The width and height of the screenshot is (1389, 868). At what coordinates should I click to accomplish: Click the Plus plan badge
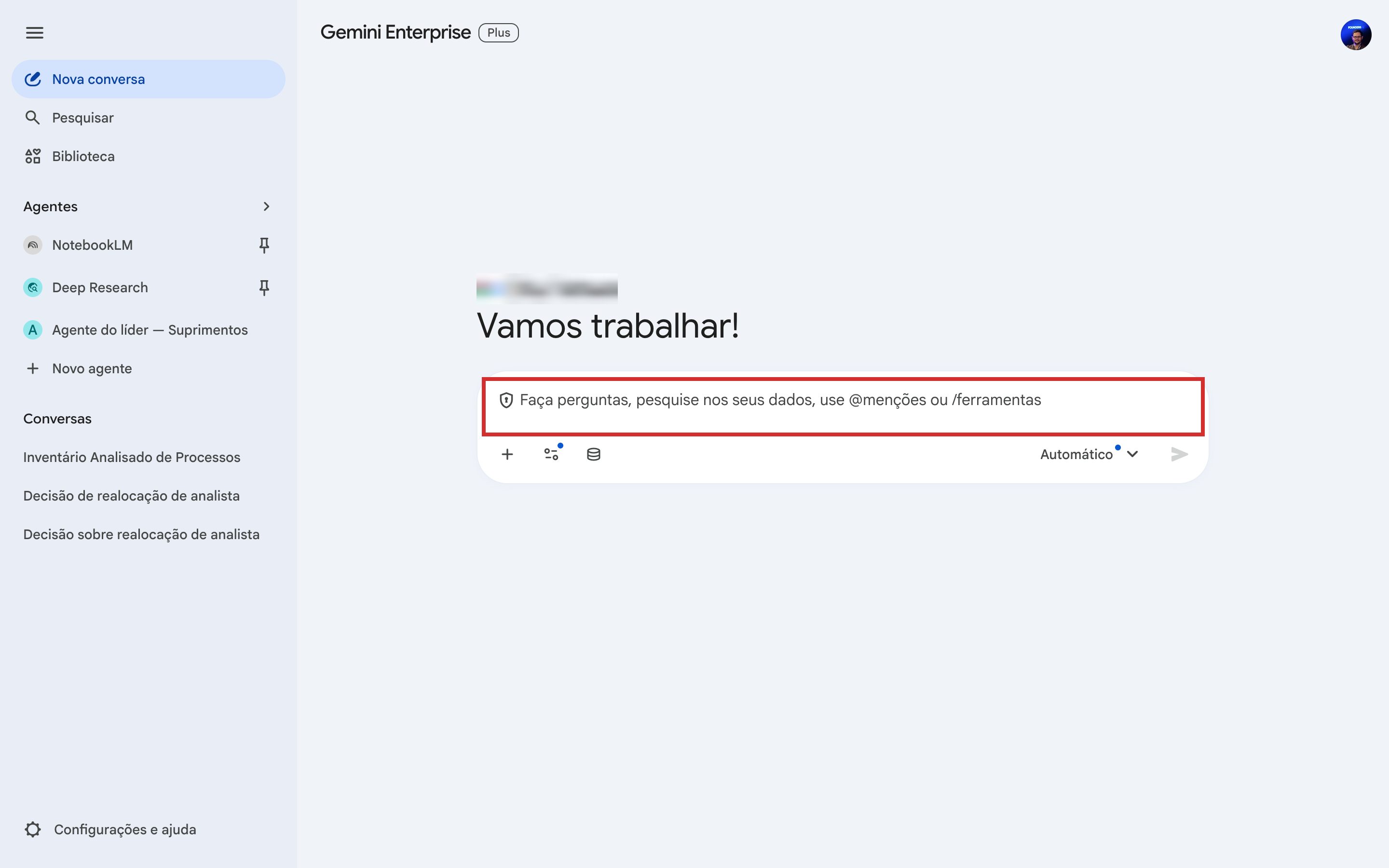[498, 33]
